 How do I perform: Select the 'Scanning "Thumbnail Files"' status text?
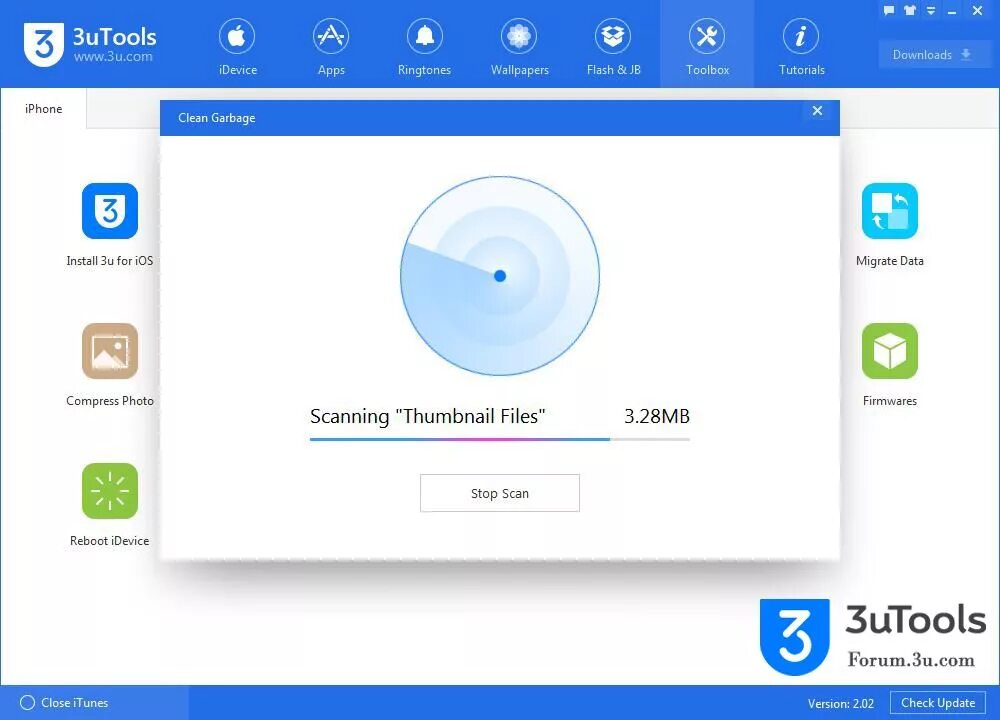point(427,416)
